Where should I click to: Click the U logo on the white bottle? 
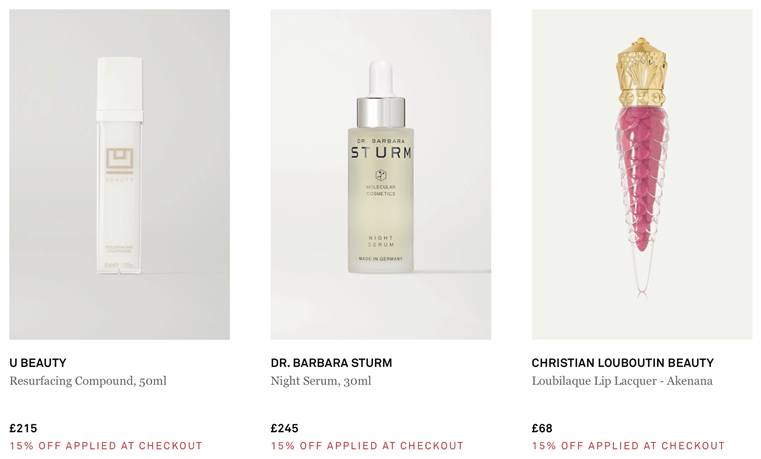pos(119,161)
